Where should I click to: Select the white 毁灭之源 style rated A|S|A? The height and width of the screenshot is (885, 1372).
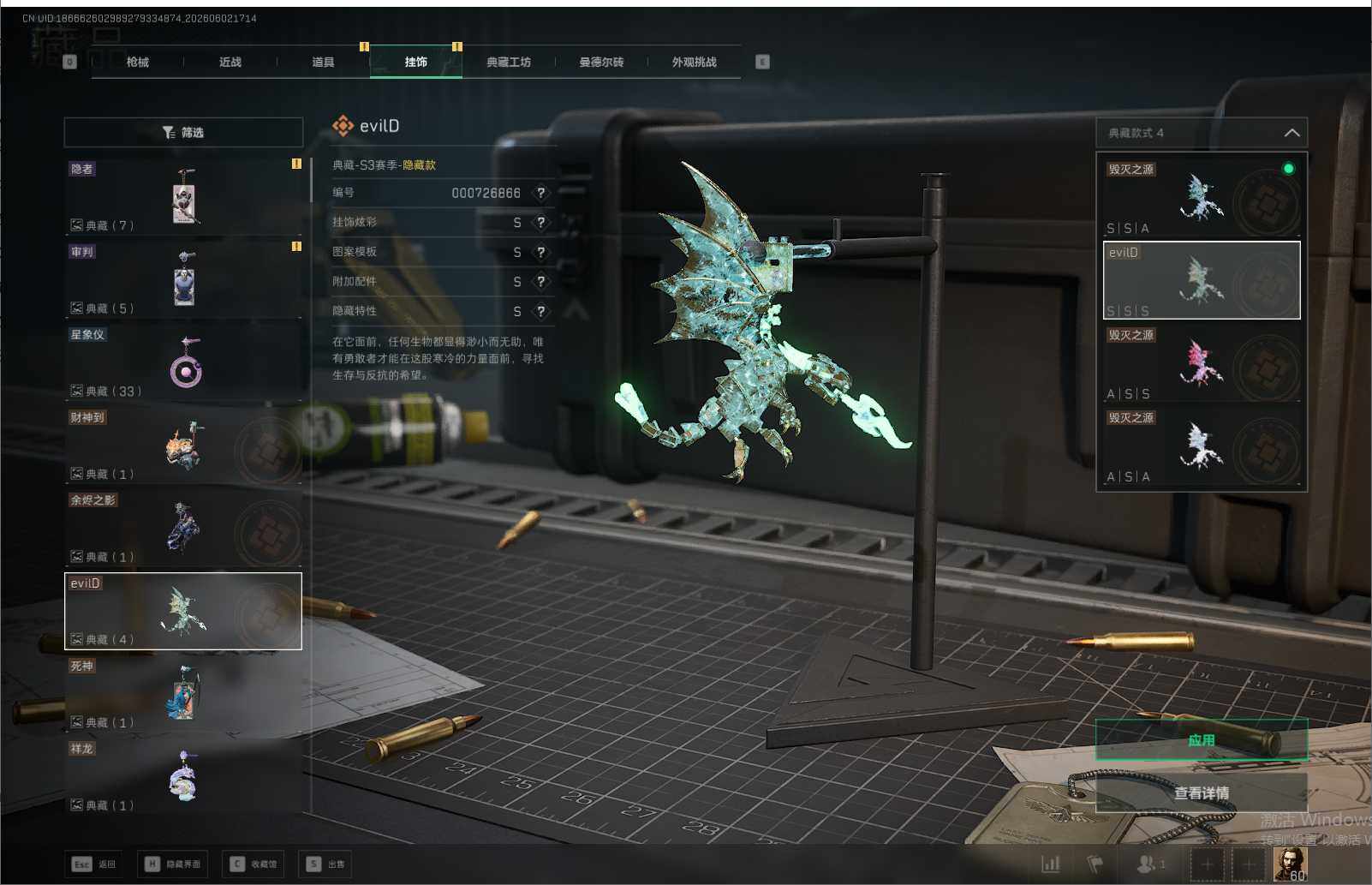(1202, 445)
